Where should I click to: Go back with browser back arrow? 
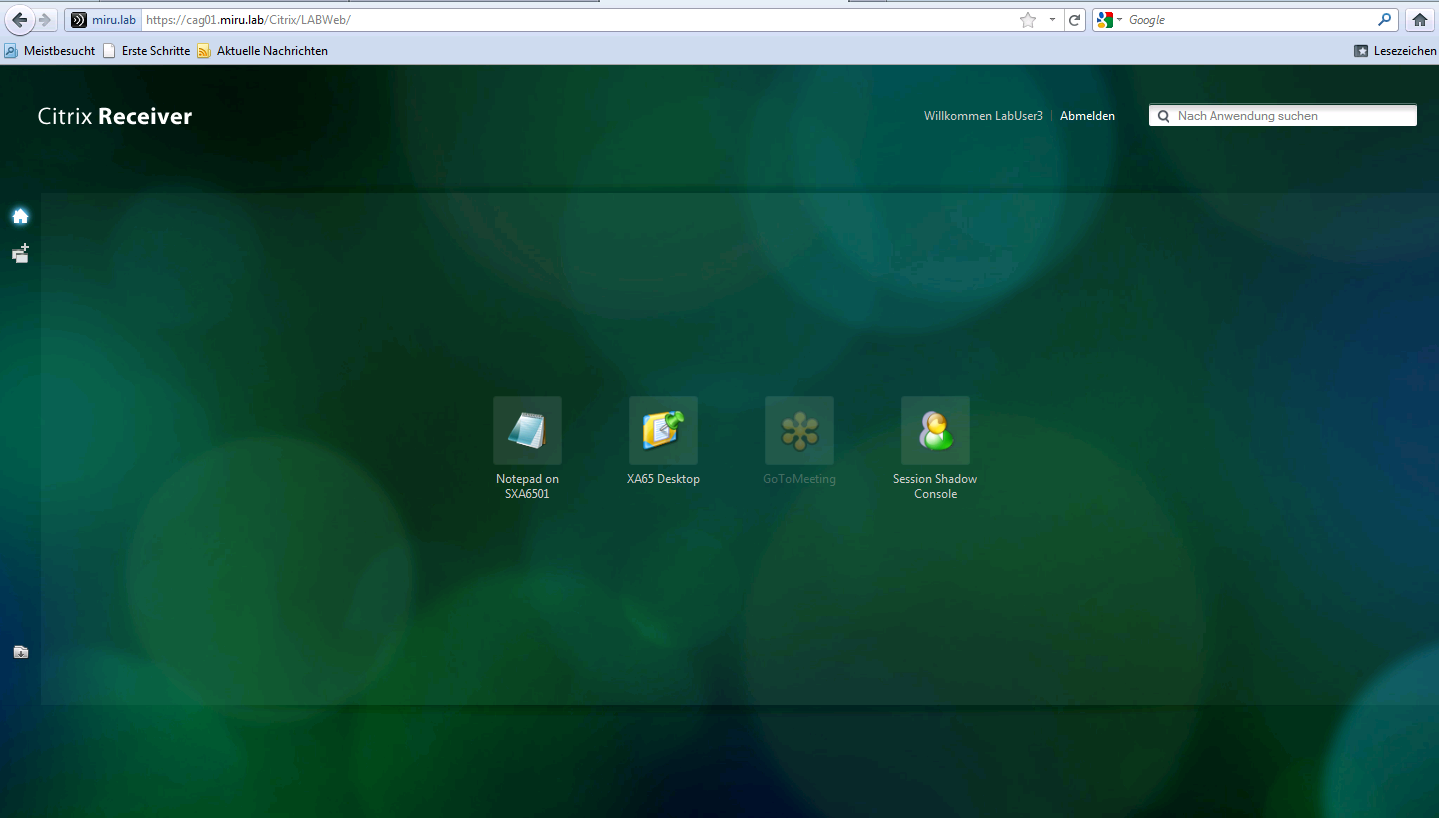coord(20,20)
